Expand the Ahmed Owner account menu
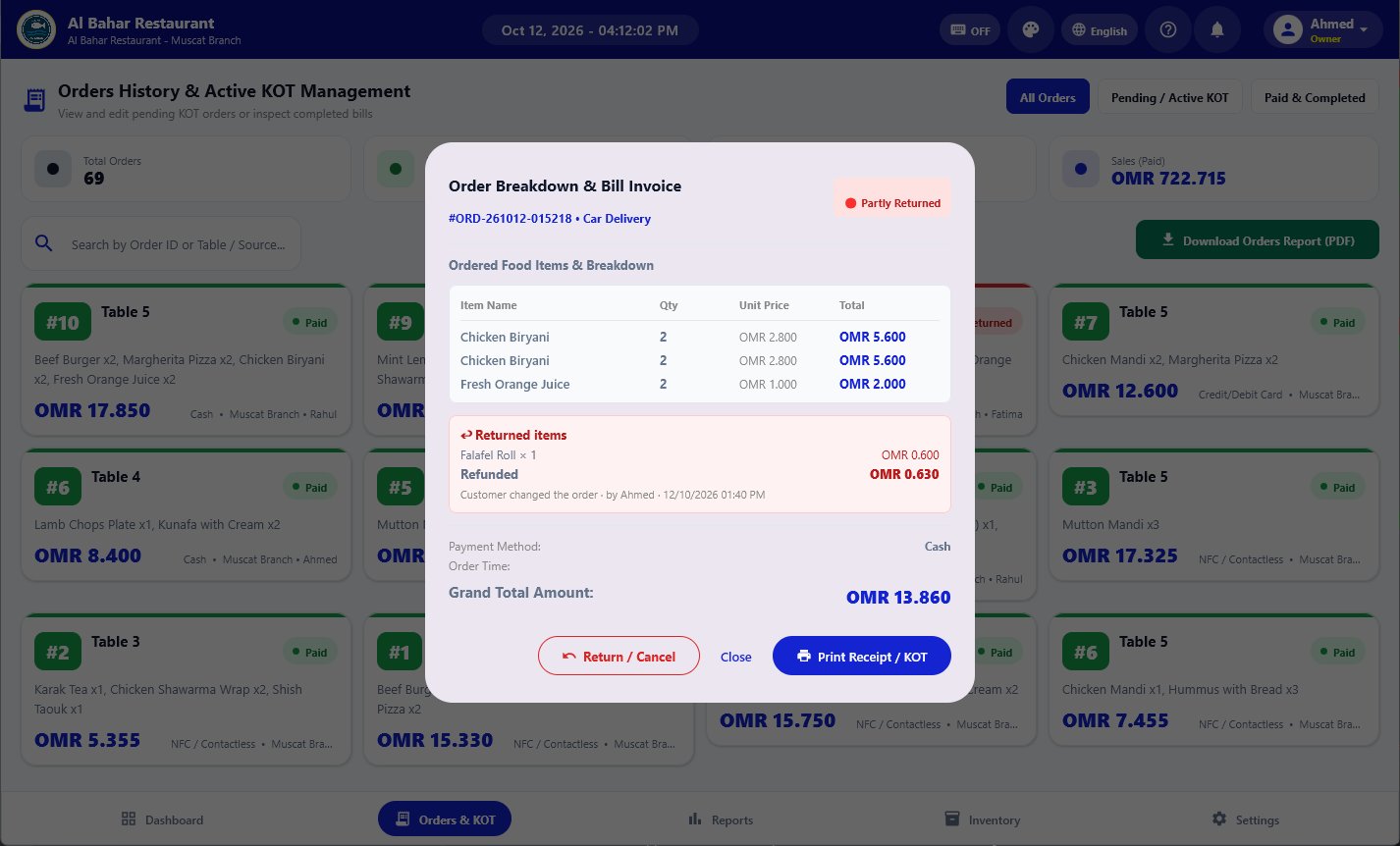The width and height of the screenshot is (1400, 846). [1321, 30]
